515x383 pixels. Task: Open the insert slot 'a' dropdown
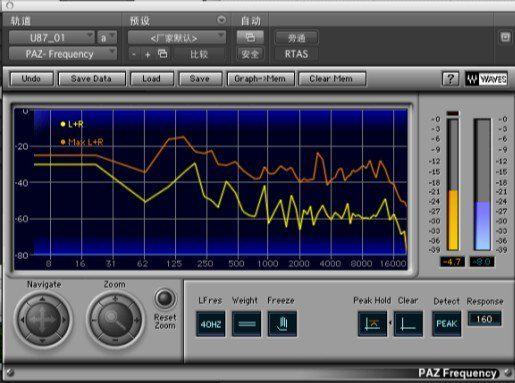tap(107, 38)
